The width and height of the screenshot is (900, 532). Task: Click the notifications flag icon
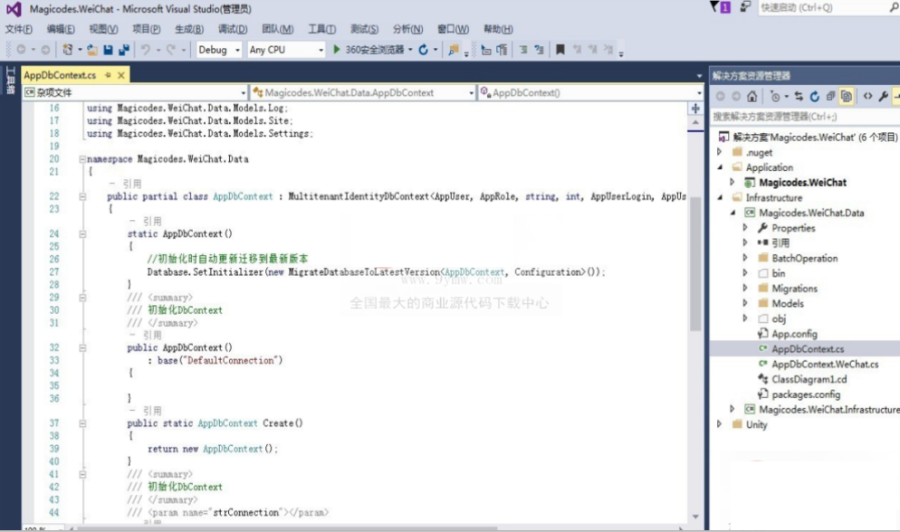pyautogui.click(x=720, y=7)
